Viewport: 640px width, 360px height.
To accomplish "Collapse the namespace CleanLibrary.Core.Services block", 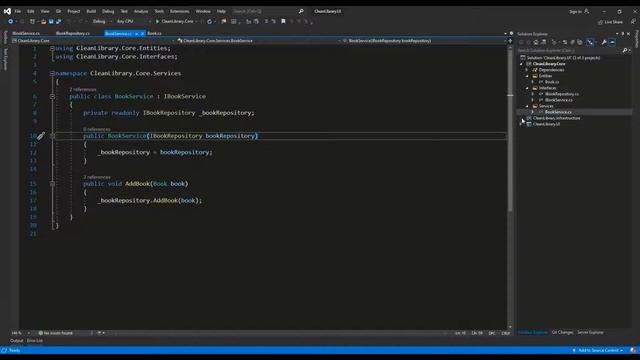I will (52, 73).
